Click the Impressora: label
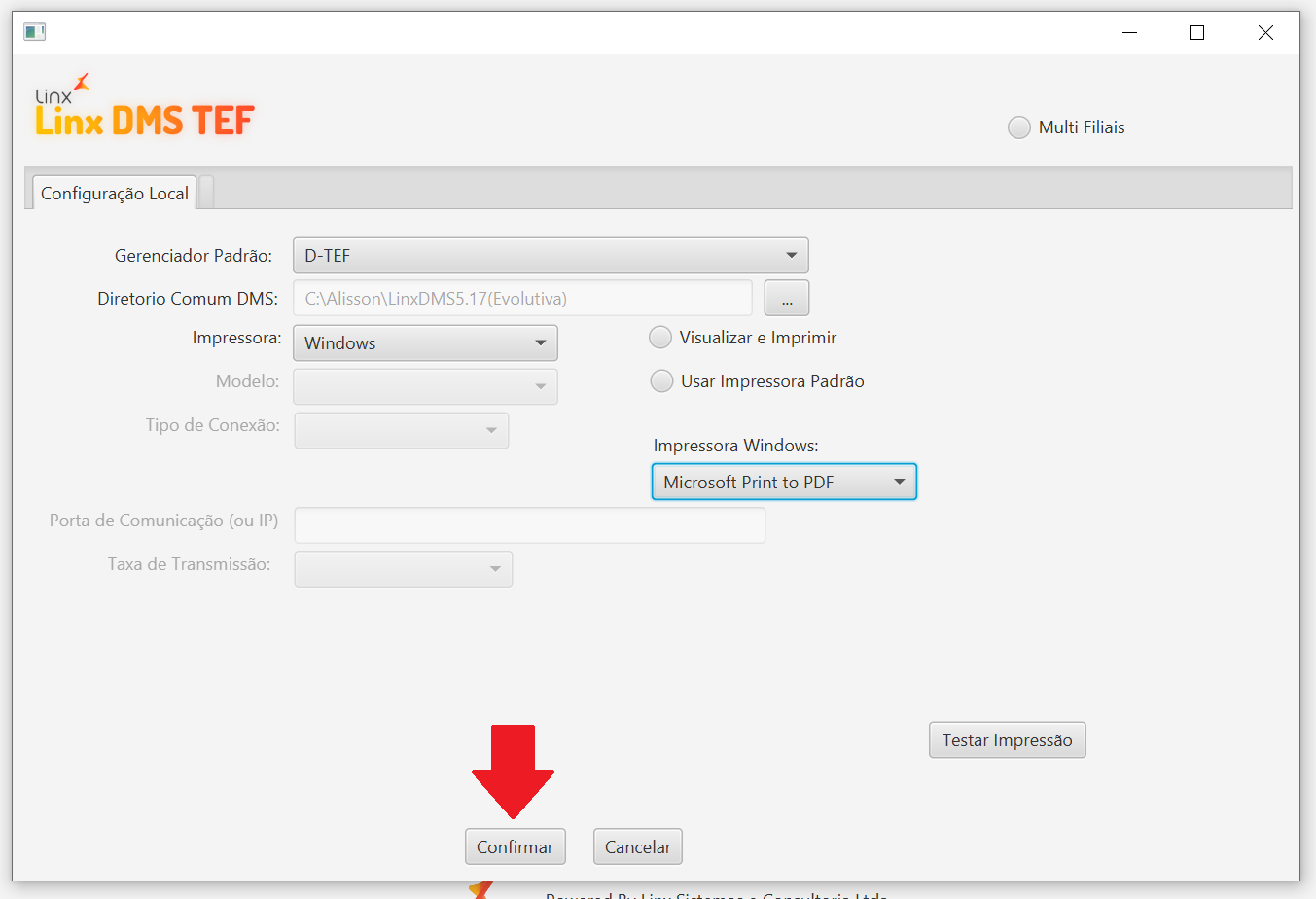This screenshot has height=899, width=1316. pyautogui.click(x=236, y=338)
